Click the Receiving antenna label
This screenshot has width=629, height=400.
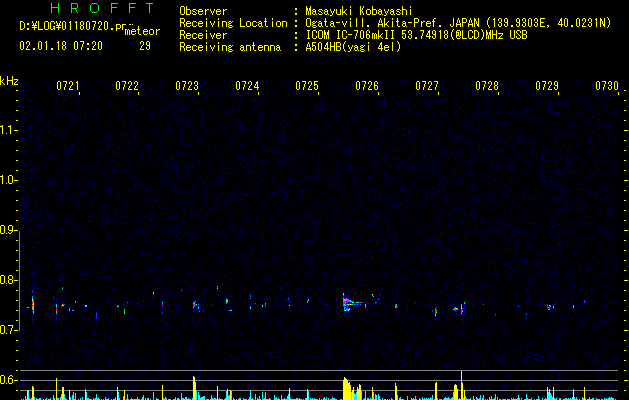point(230,47)
